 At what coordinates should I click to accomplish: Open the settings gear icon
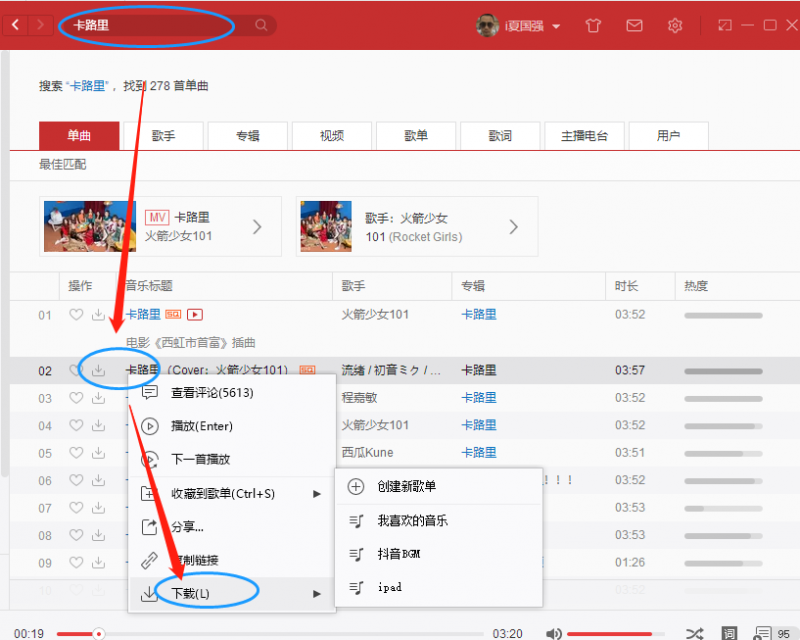(x=675, y=25)
